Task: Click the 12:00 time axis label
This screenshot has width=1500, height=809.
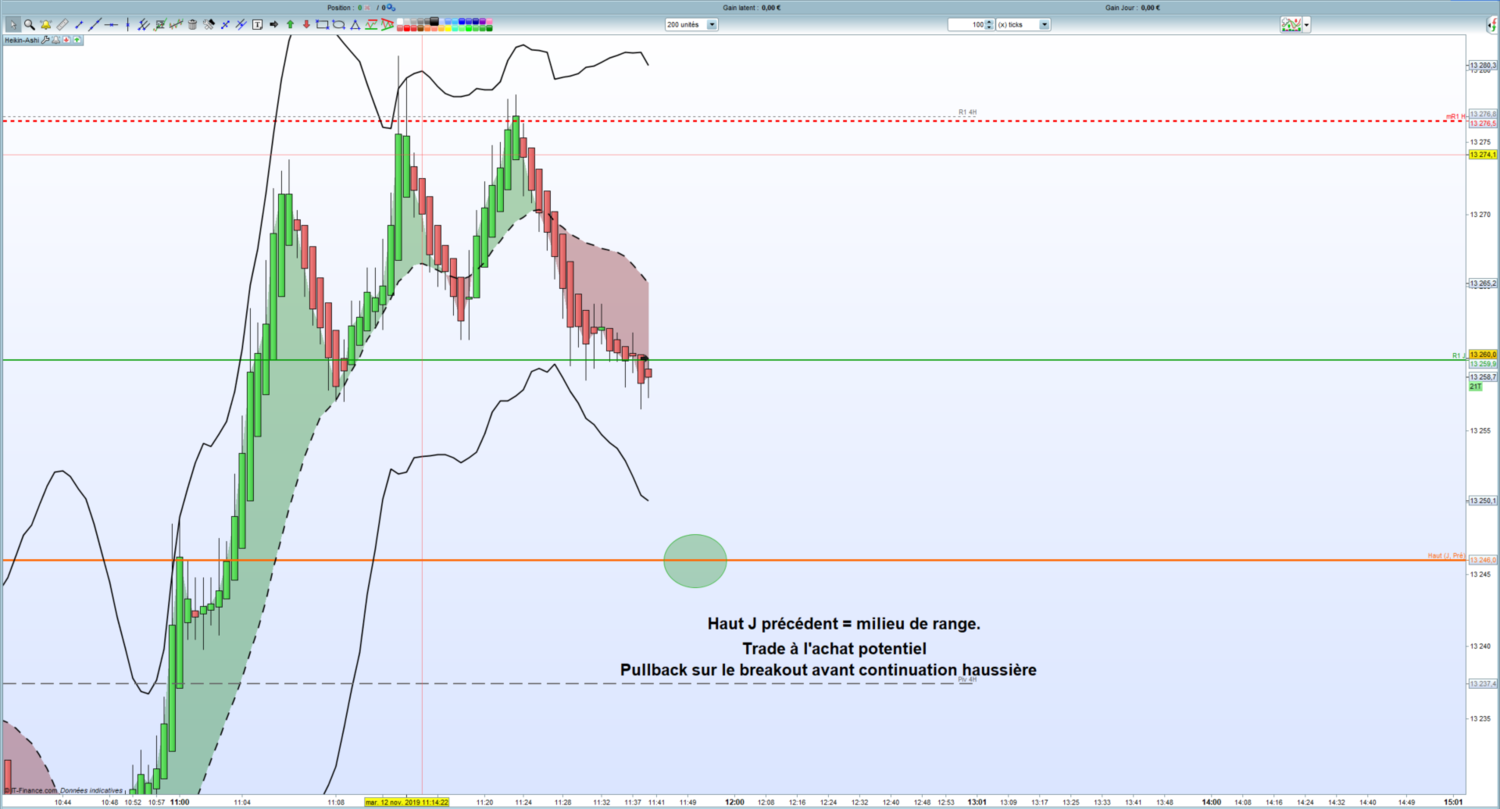Action: coord(734,802)
